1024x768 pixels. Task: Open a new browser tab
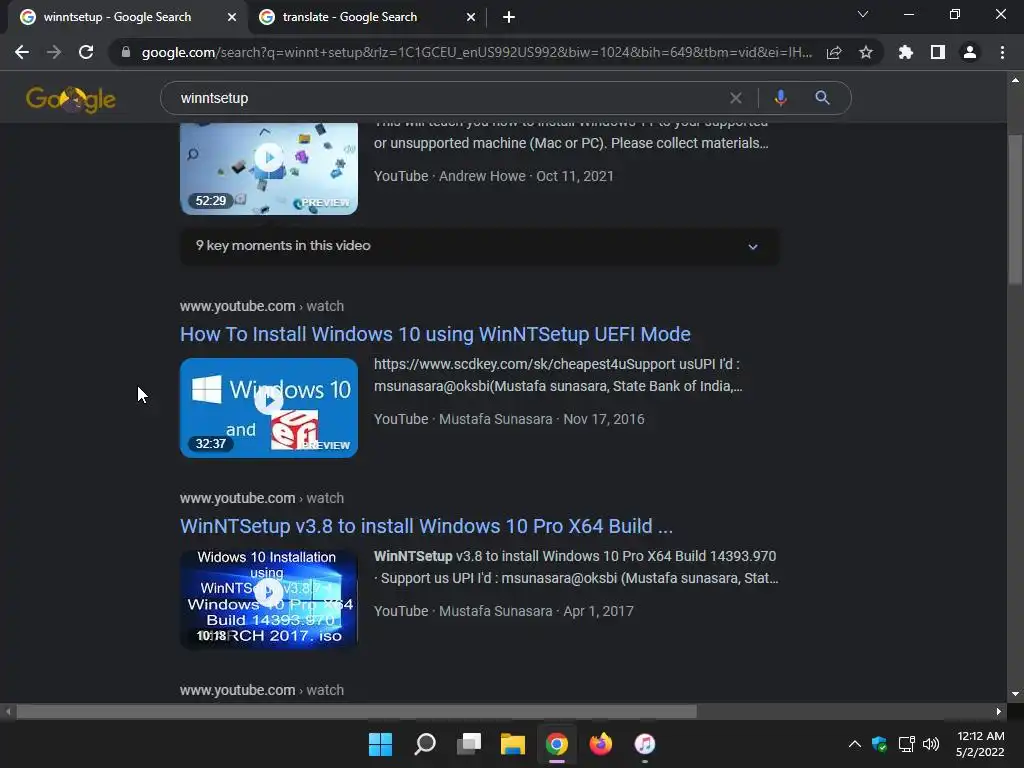509,17
